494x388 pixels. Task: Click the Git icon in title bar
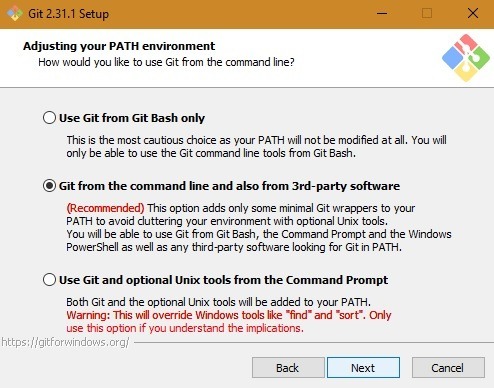[15, 14]
